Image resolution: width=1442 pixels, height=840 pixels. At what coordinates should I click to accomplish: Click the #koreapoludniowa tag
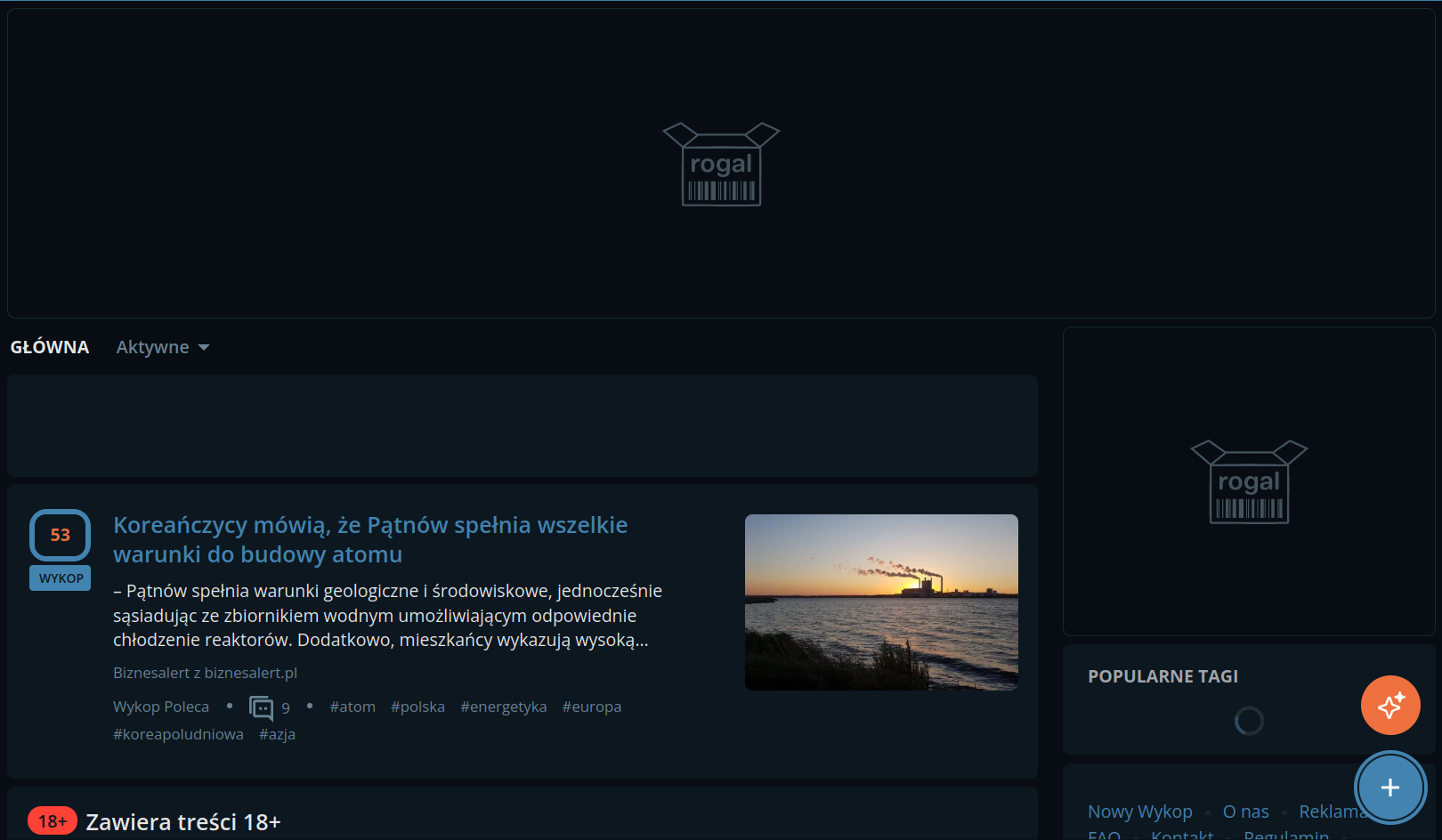pyautogui.click(x=178, y=734)
